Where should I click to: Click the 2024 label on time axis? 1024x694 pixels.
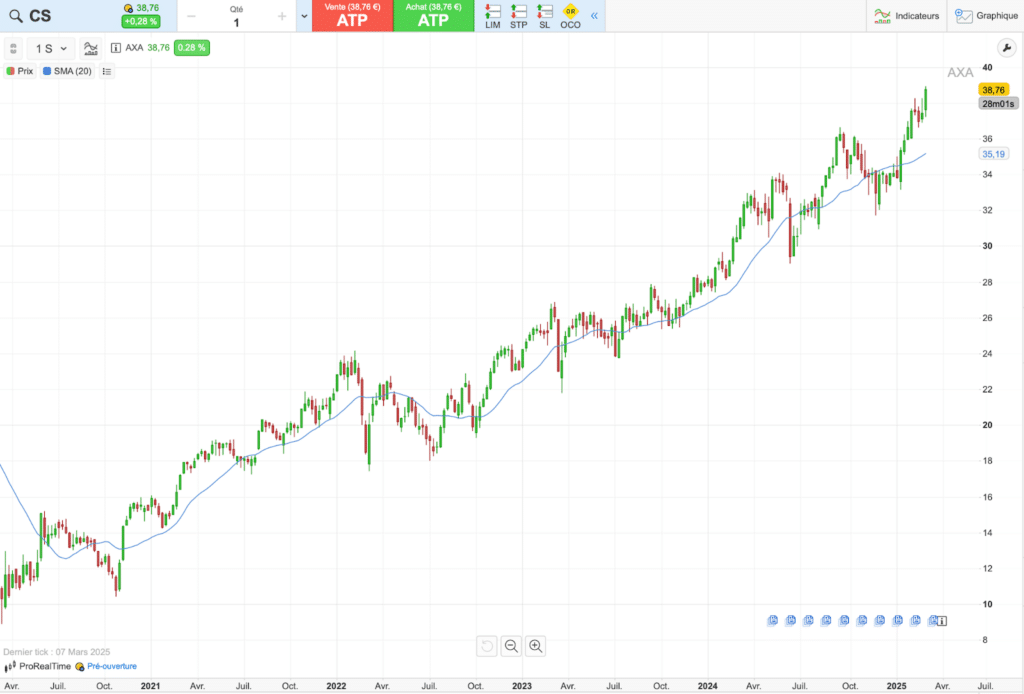[707, 686]
